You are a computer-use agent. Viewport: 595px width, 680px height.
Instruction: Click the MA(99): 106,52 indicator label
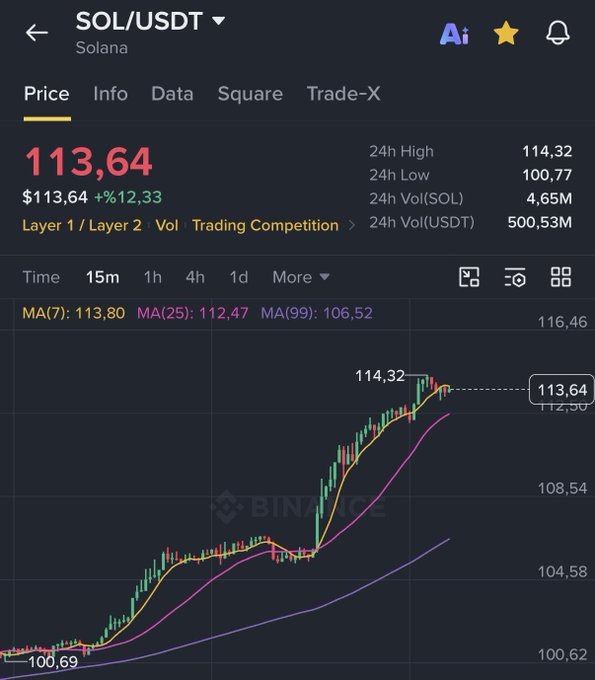[x=317, y=313]
